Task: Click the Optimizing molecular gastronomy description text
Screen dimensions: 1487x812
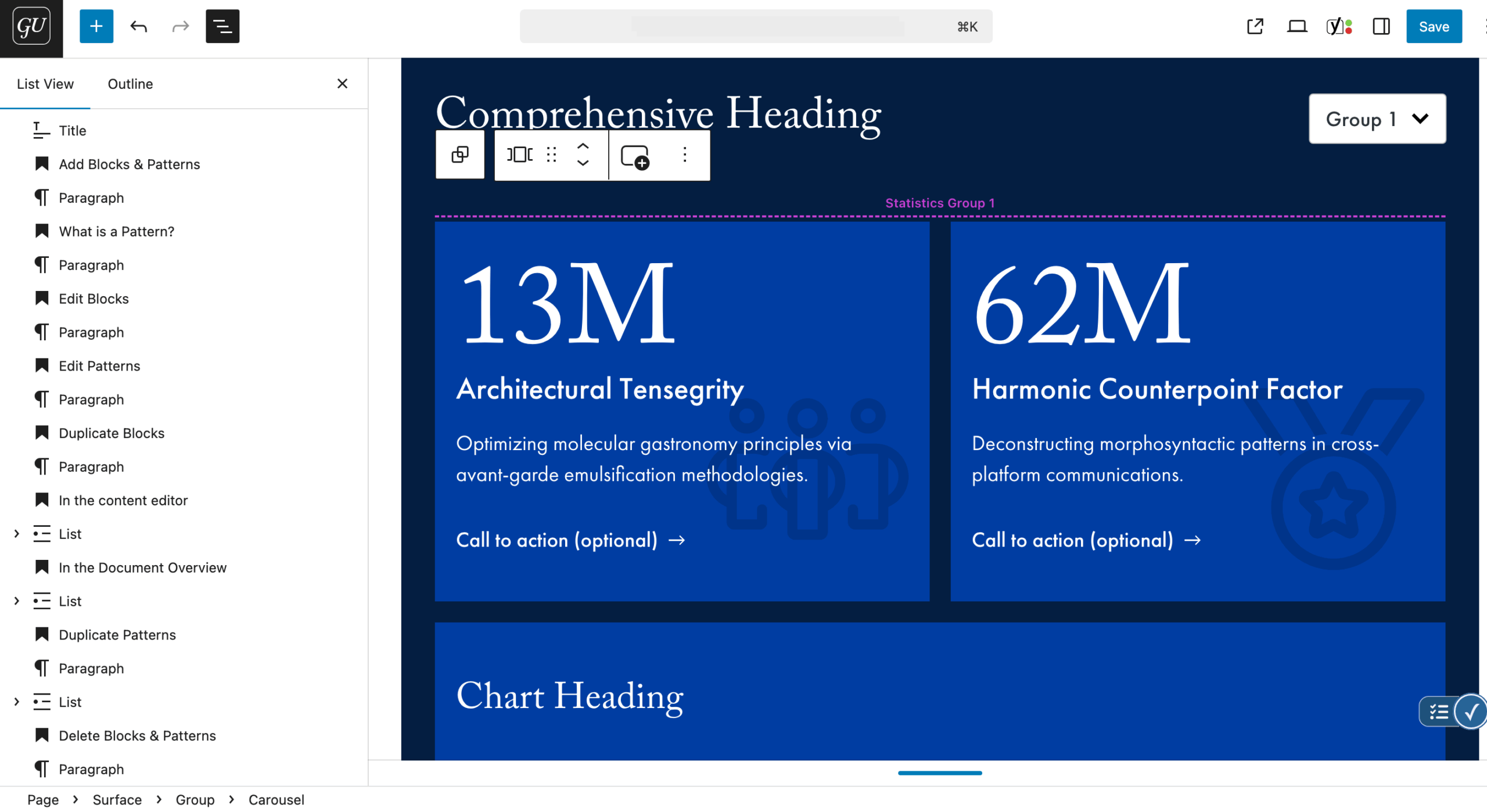Action: (654, 459)
